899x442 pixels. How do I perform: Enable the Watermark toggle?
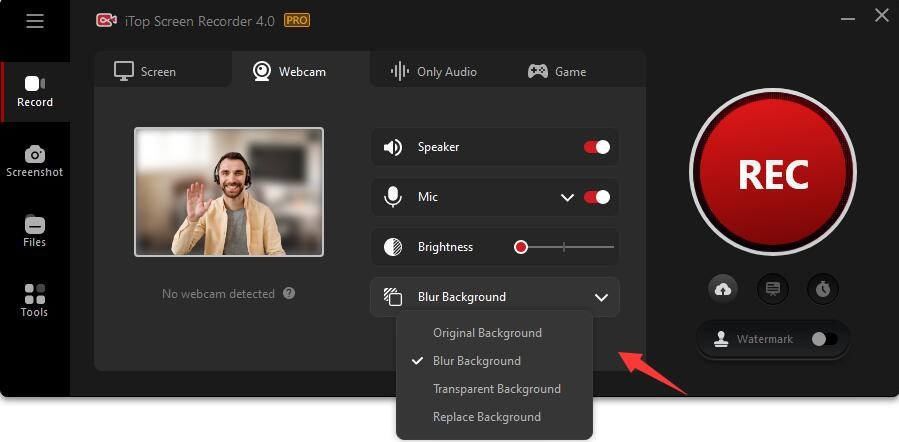(x=824, y=339)
